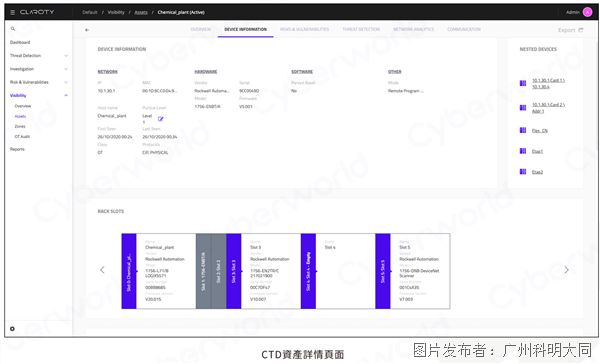Click nested device icon next to Etap1

click(523, 151)
